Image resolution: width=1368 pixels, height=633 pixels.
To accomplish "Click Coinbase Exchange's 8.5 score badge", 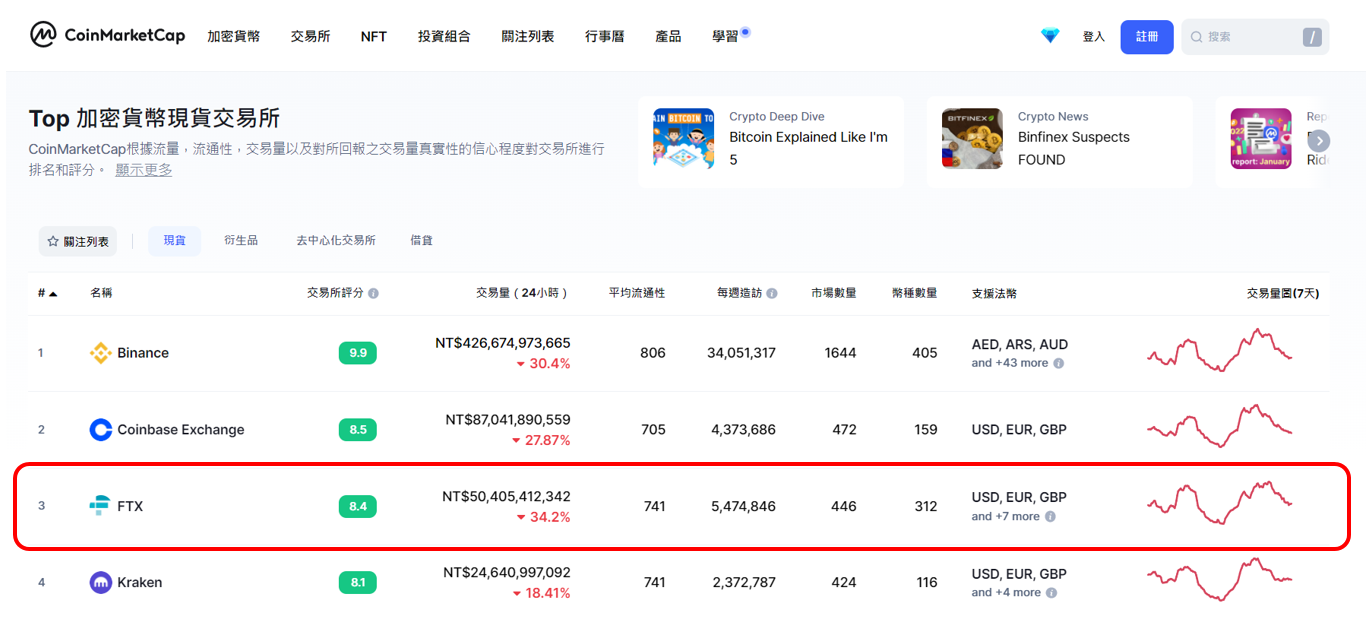I will (x=358, y=430).
